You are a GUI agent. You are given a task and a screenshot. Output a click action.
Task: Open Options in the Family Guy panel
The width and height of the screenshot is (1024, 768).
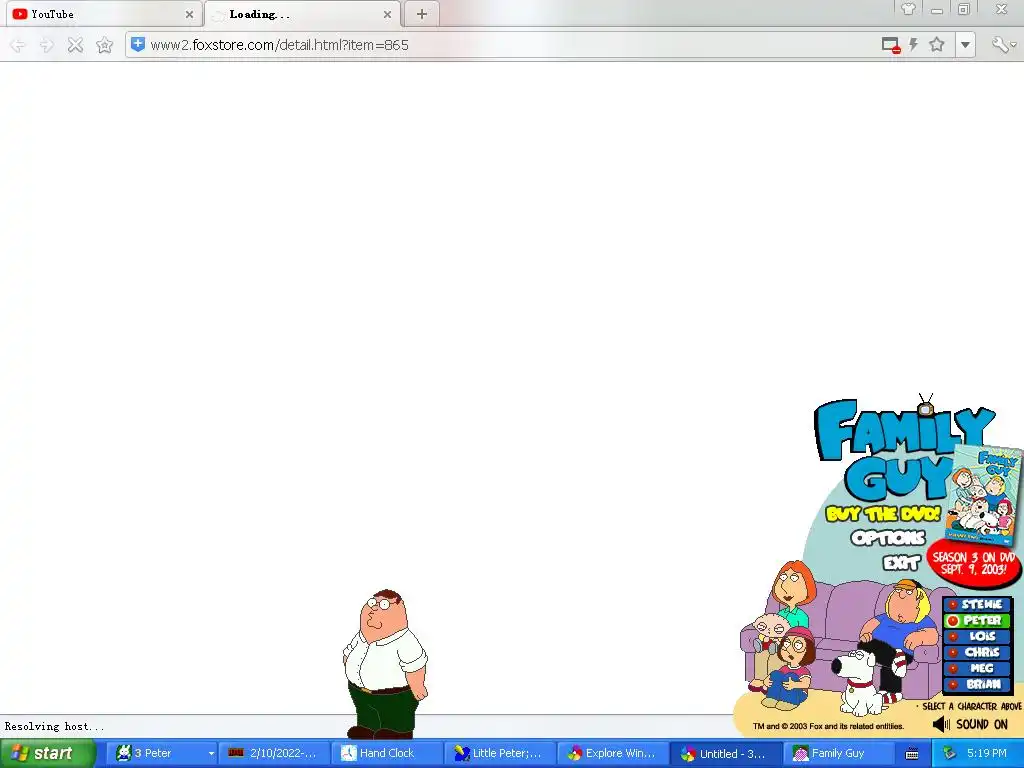point(888,538)
